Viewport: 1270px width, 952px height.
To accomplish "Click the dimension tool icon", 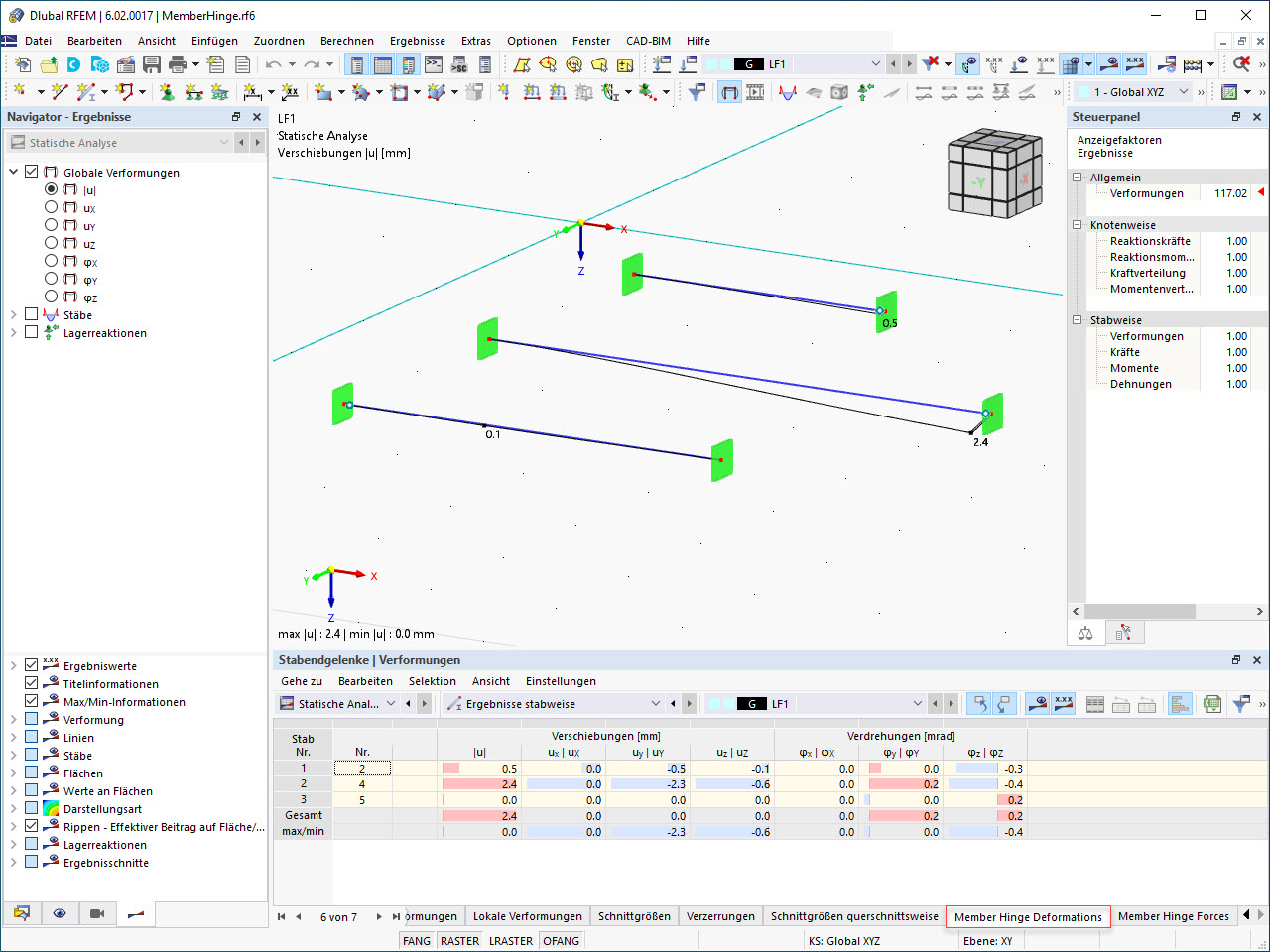I will click(253, 92).
